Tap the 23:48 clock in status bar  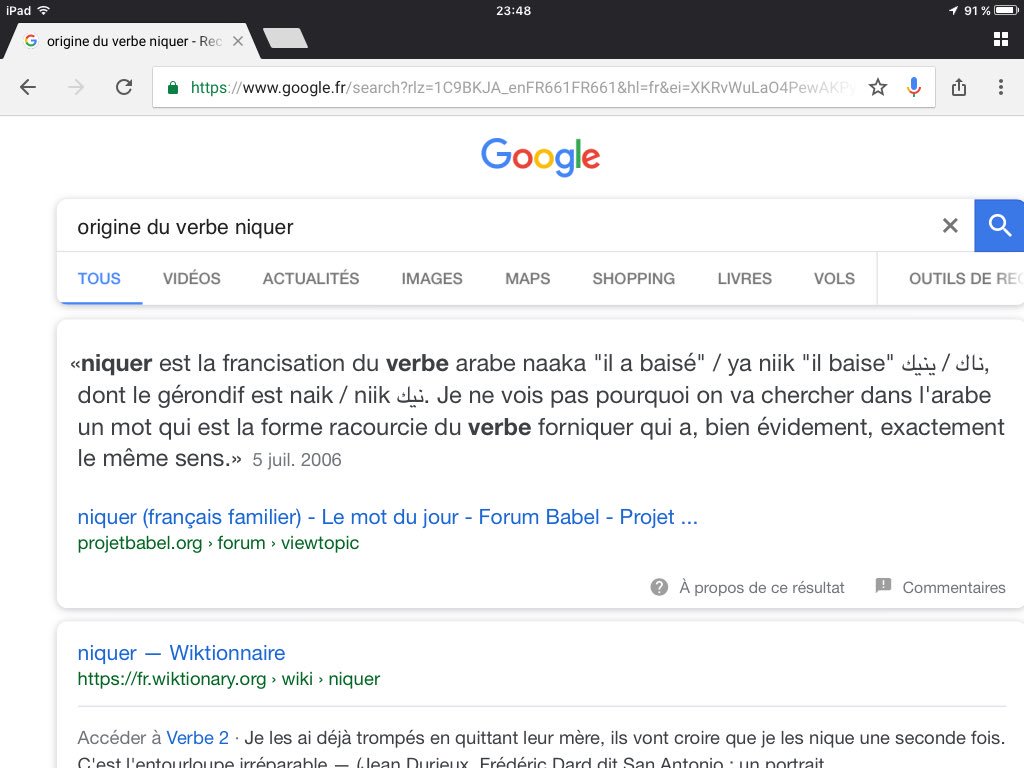(513, 10)
